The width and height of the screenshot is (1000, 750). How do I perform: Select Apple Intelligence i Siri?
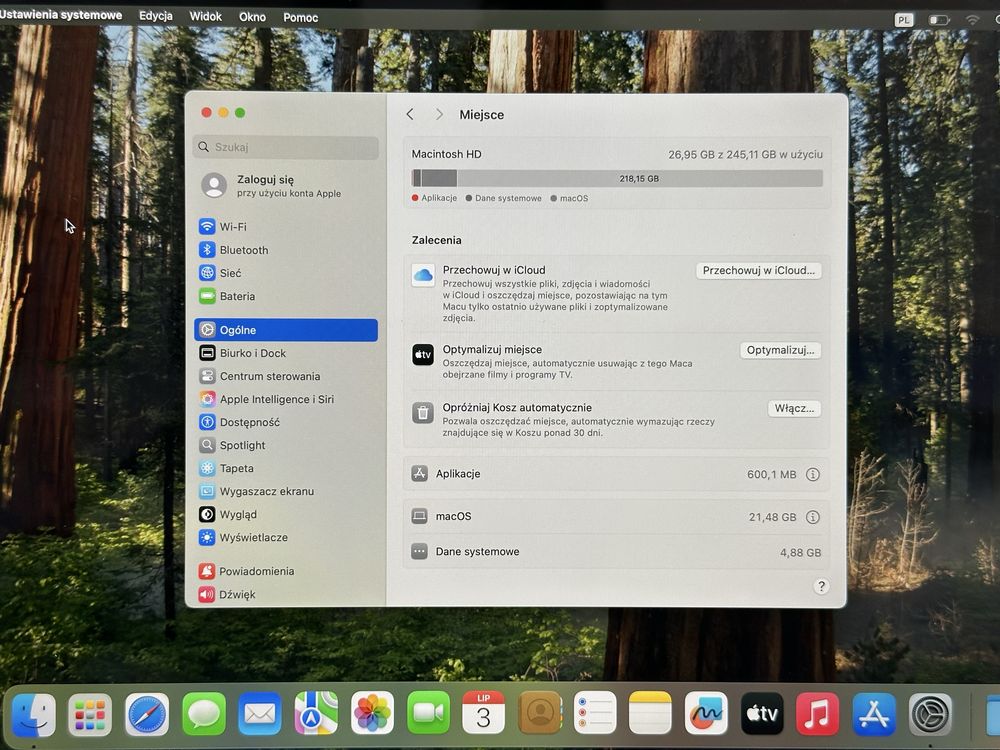pos(286,399)
